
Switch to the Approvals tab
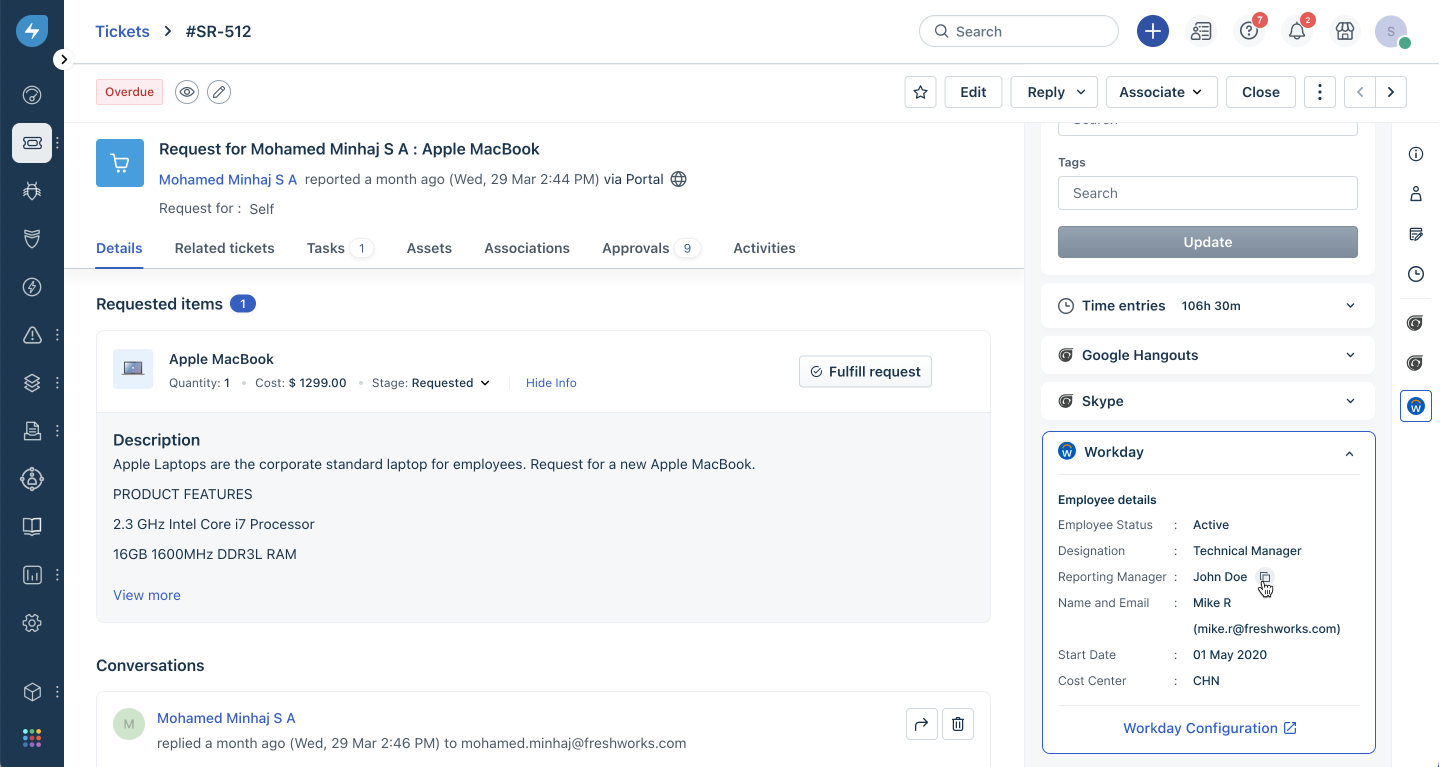click(651, 248)
